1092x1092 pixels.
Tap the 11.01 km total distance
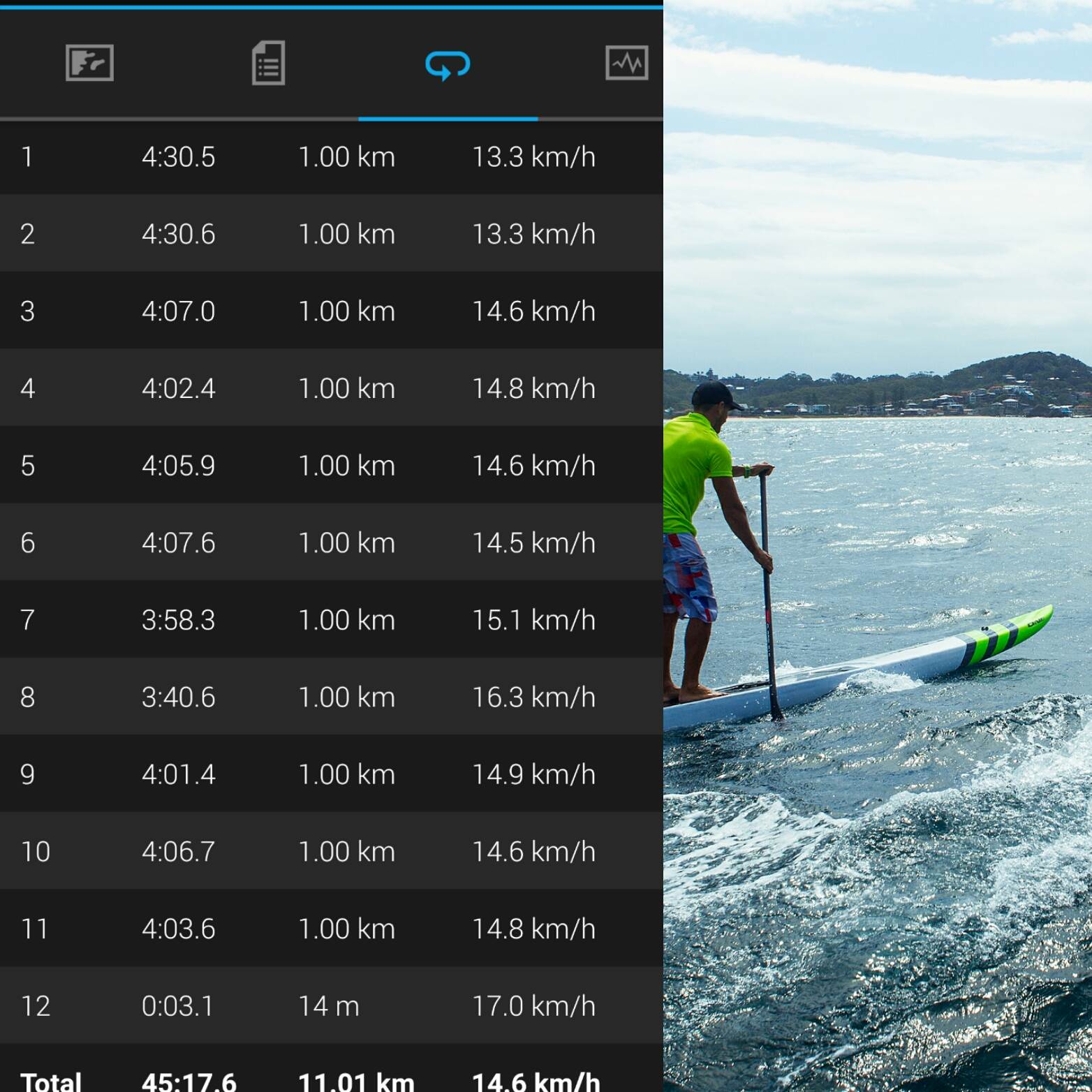click(x=356, y=1081)
